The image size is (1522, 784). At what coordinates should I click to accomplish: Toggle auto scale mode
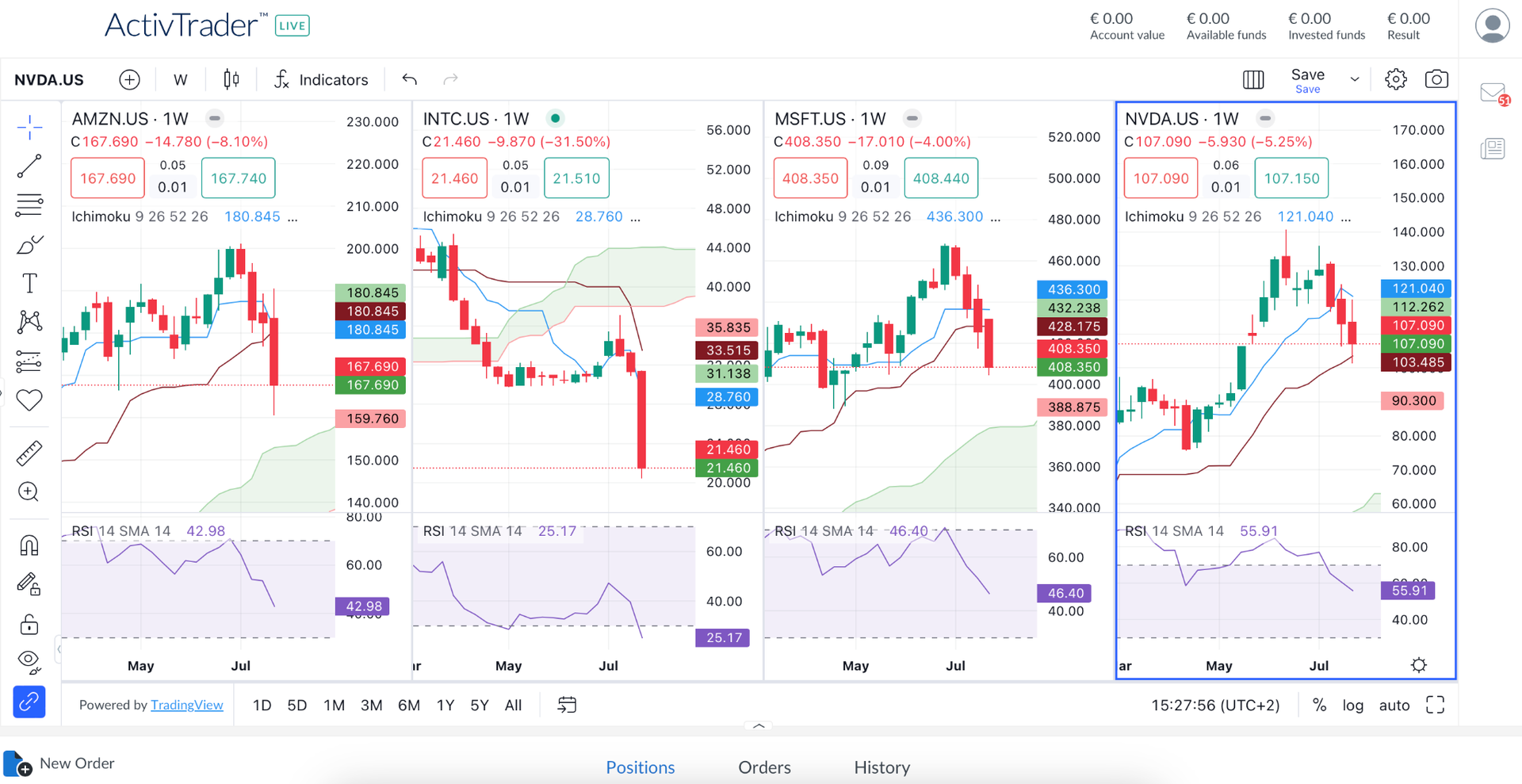(1394, 705)
